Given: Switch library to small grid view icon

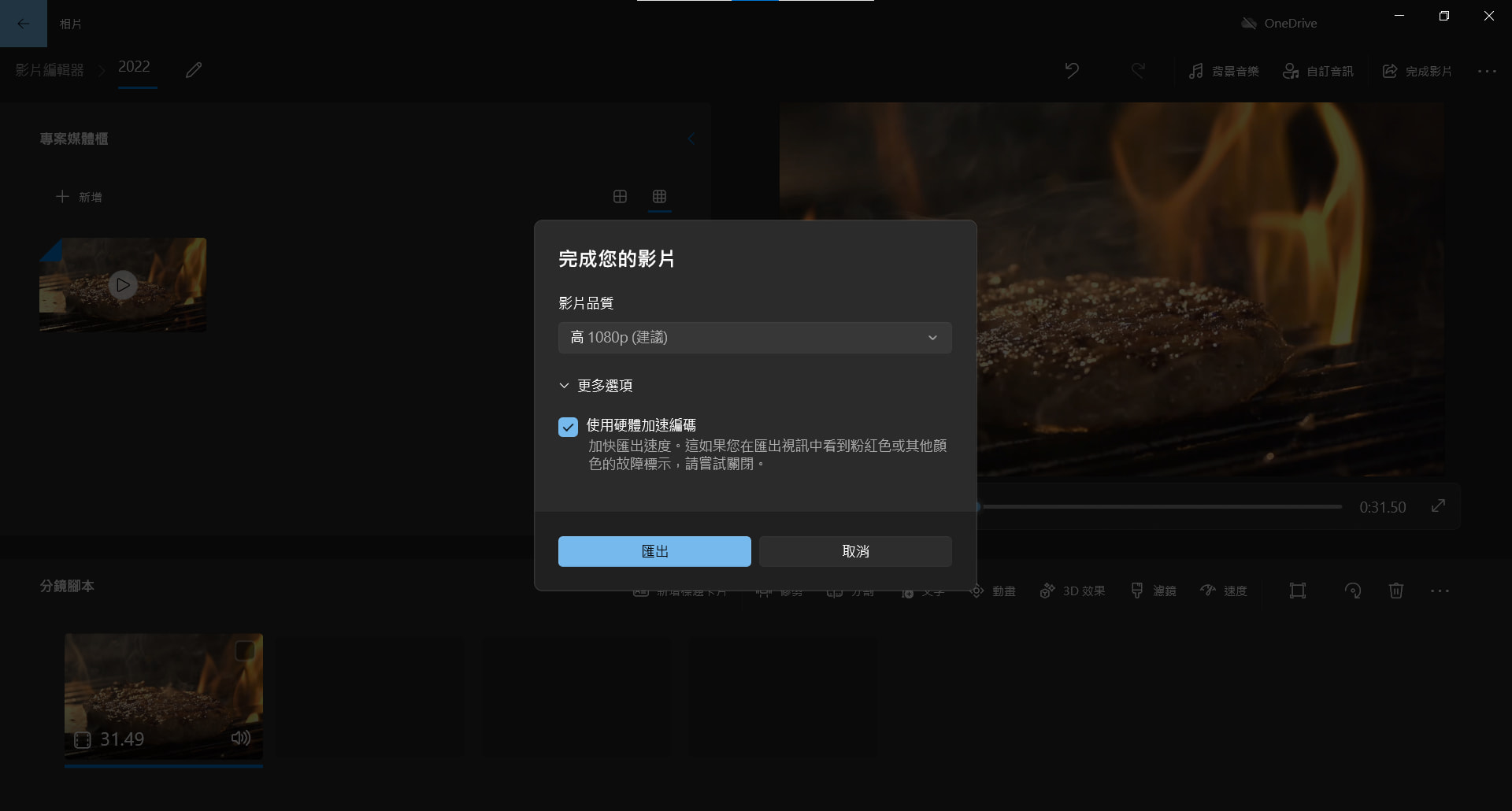Looking at the screenshot, I should (659, 196).
